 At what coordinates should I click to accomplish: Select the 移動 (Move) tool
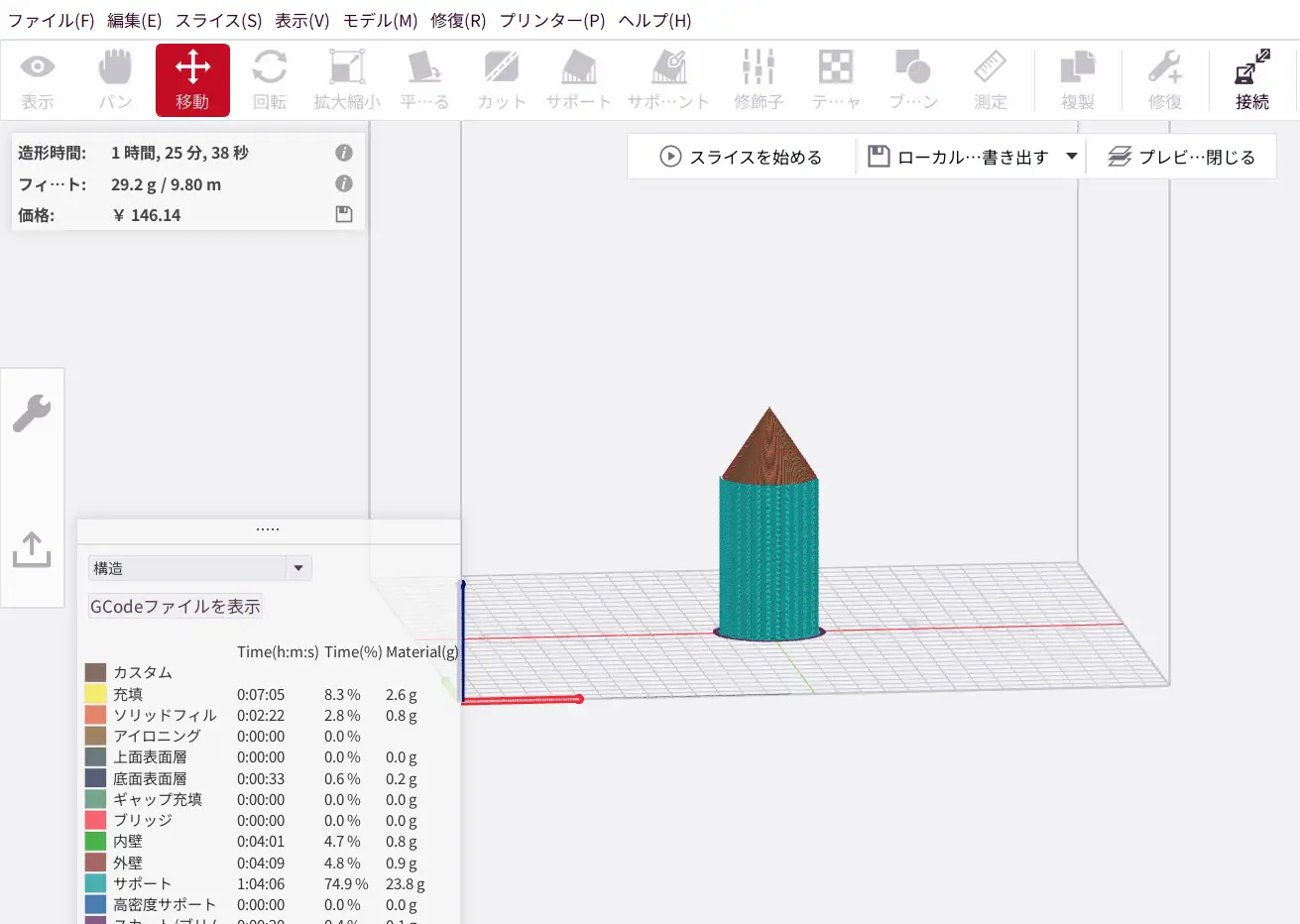[x=192, y=80]
